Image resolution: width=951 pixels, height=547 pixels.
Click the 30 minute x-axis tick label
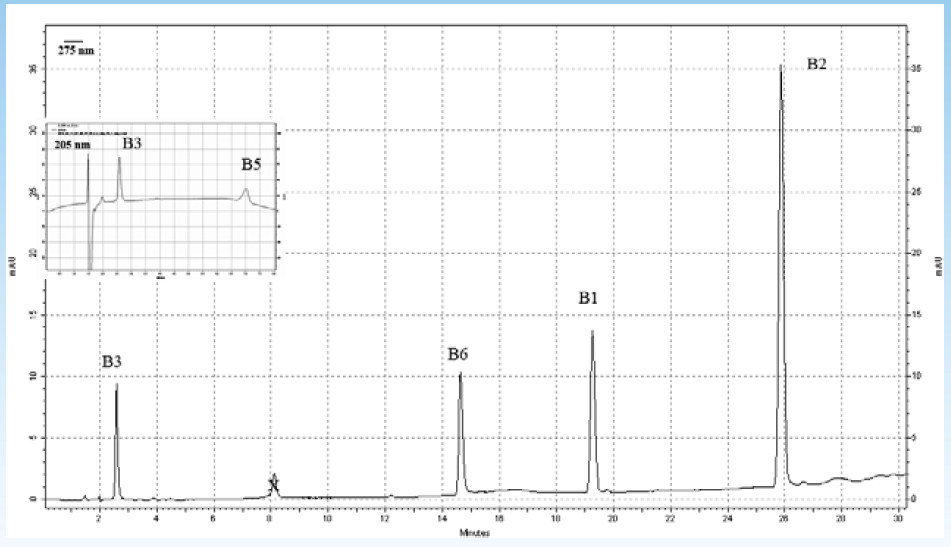point(898,521)
